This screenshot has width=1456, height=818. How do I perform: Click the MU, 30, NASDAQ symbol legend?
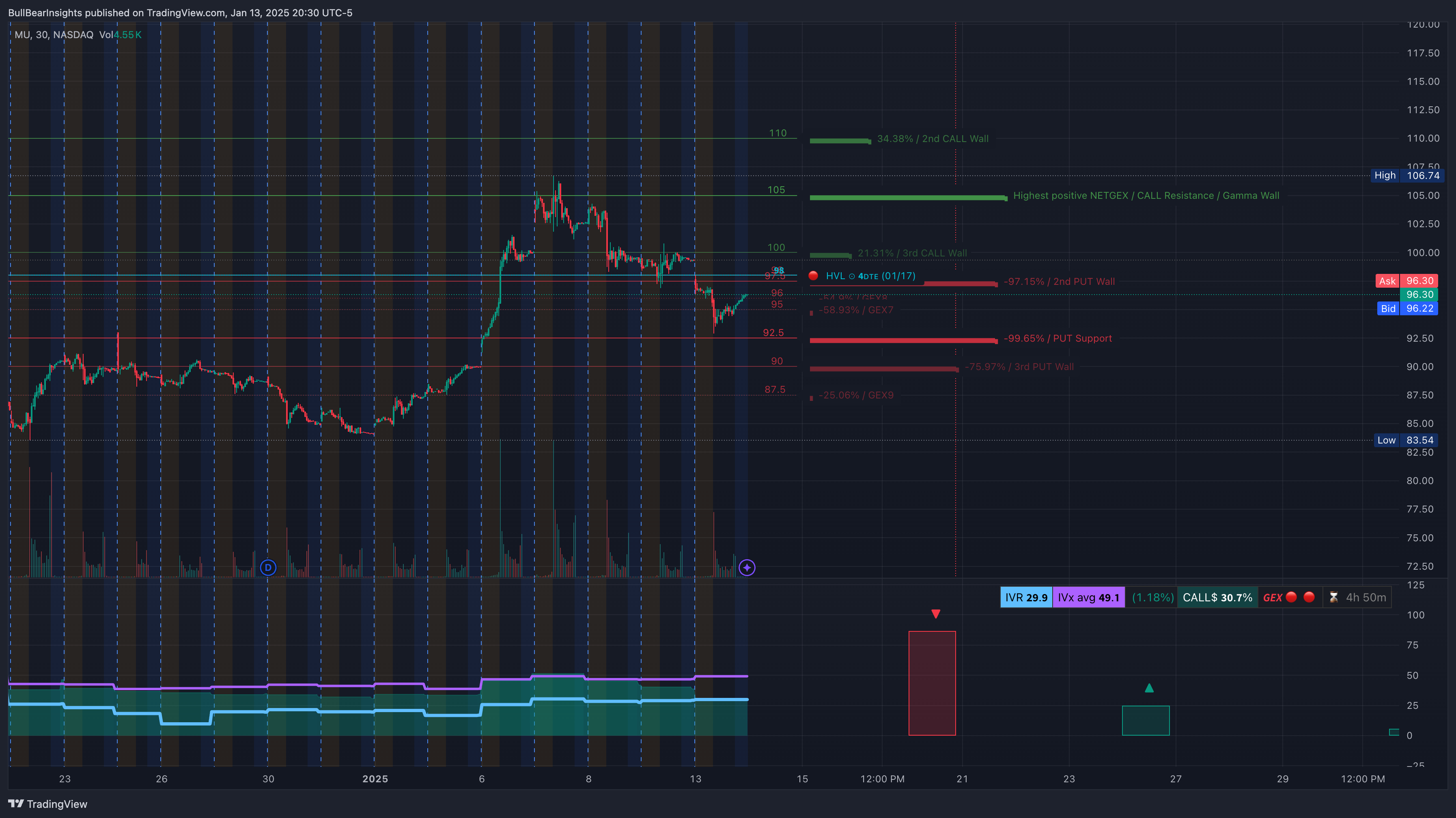(x=54, y=35)
